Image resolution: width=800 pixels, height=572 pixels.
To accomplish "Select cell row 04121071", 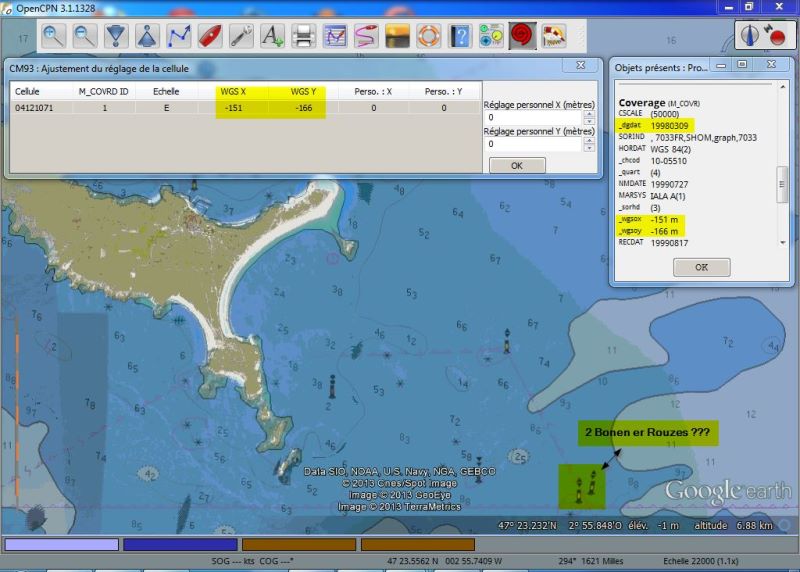I will pos(245,108).
